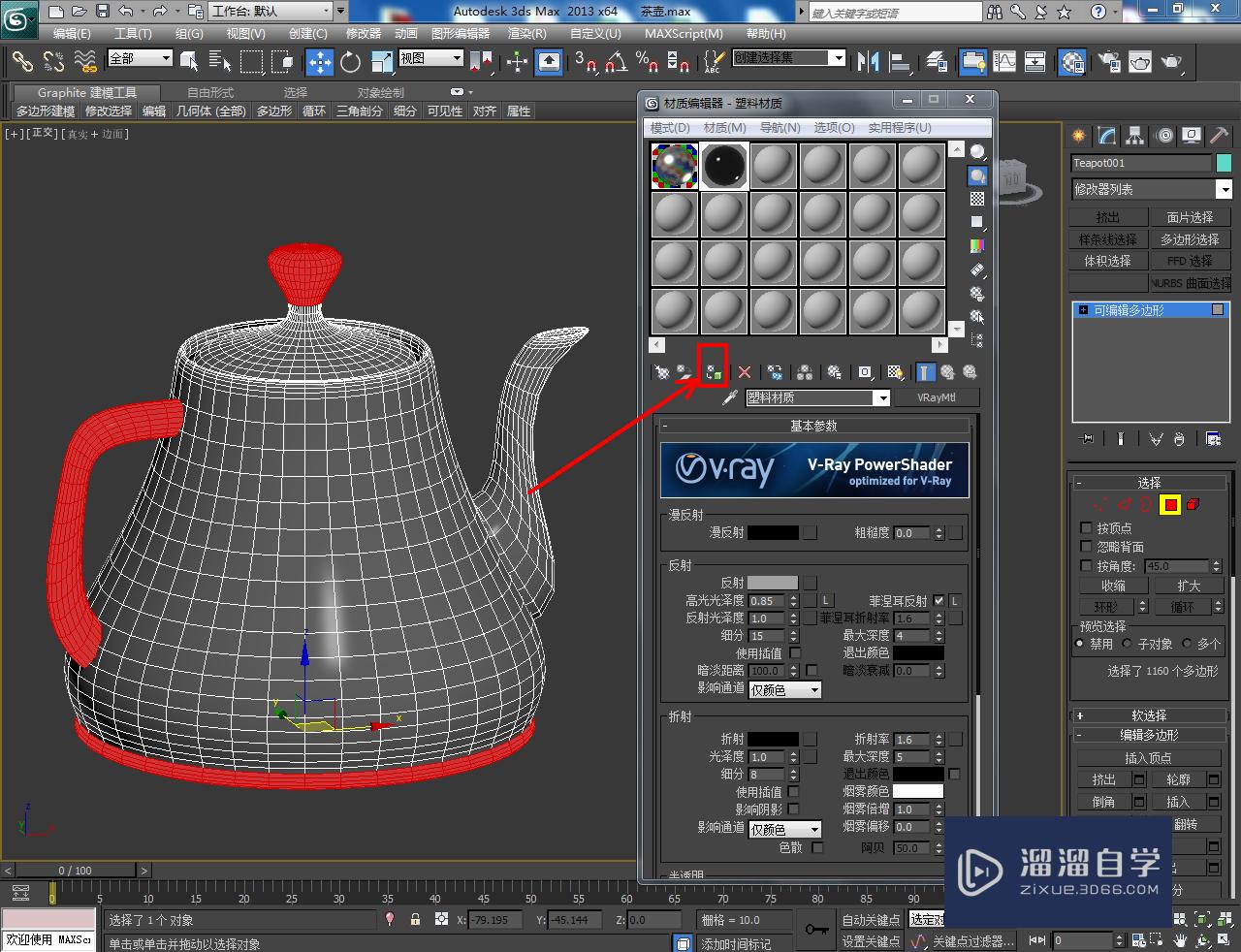Open 烟雾颜色 white swatch
Screen dimensions: 1241x952
pyautogui.click(x=918, y=791)
